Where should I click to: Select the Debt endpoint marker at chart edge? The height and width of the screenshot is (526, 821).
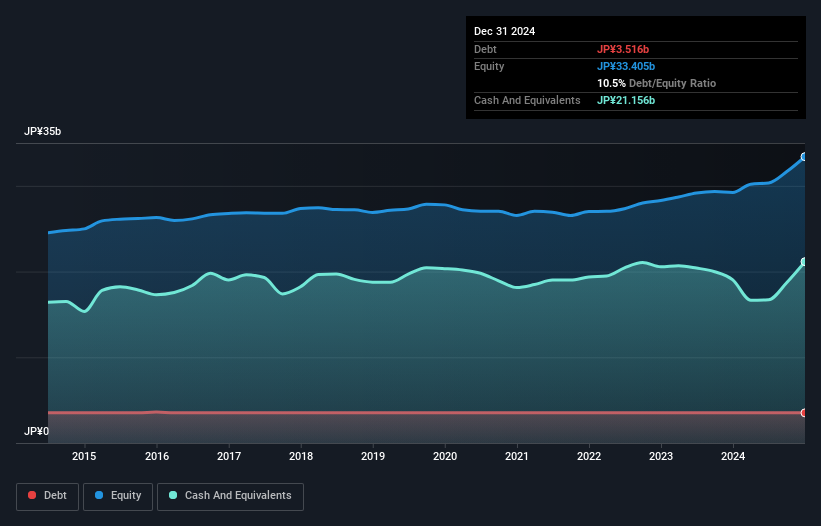click(x=804, y=413)
